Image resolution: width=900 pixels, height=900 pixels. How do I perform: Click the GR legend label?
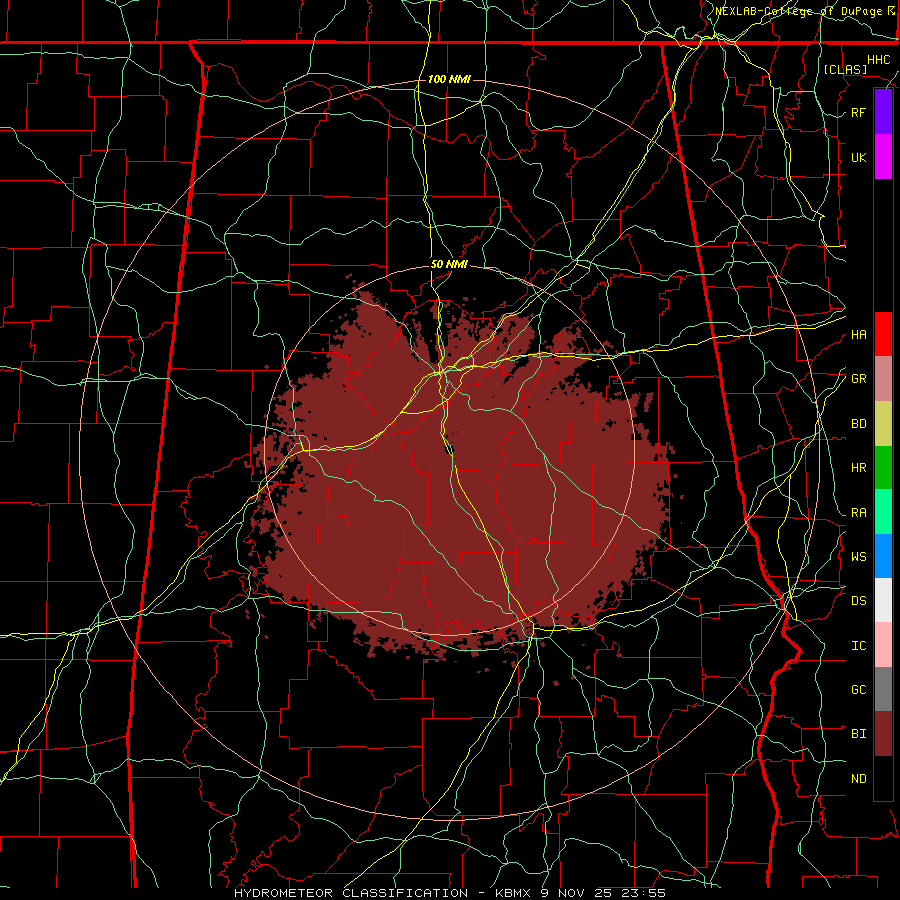coord(858,379)
